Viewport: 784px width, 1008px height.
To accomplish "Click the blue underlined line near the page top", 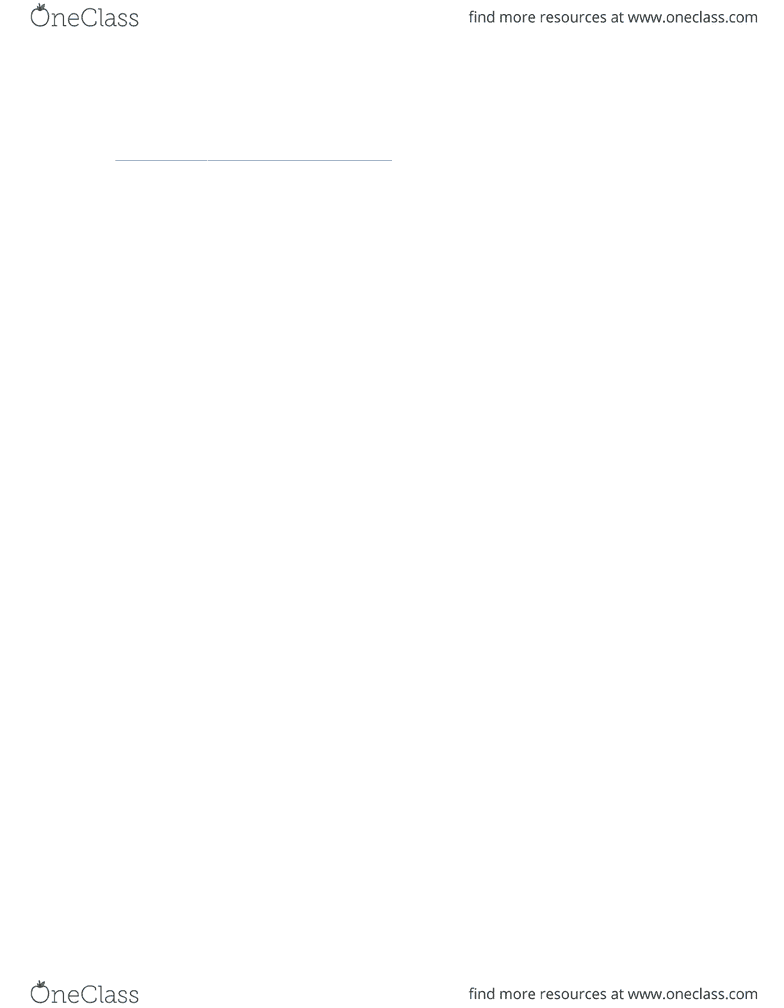I will point(253,159).
